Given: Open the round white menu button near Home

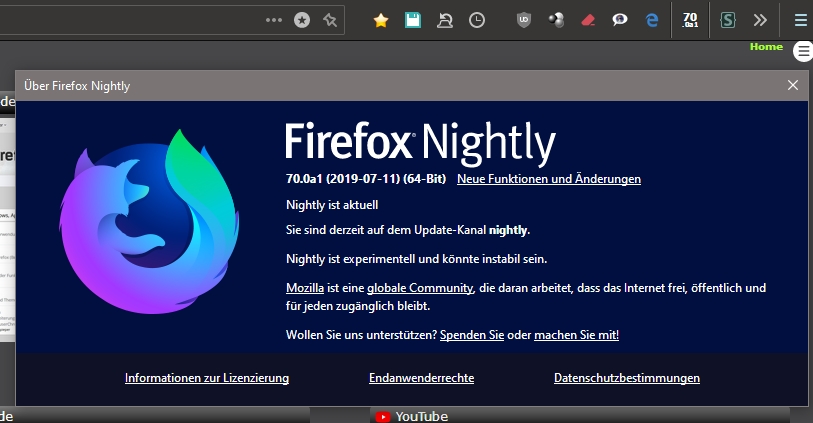Looking at the screenshot, I should coord(803,51).
